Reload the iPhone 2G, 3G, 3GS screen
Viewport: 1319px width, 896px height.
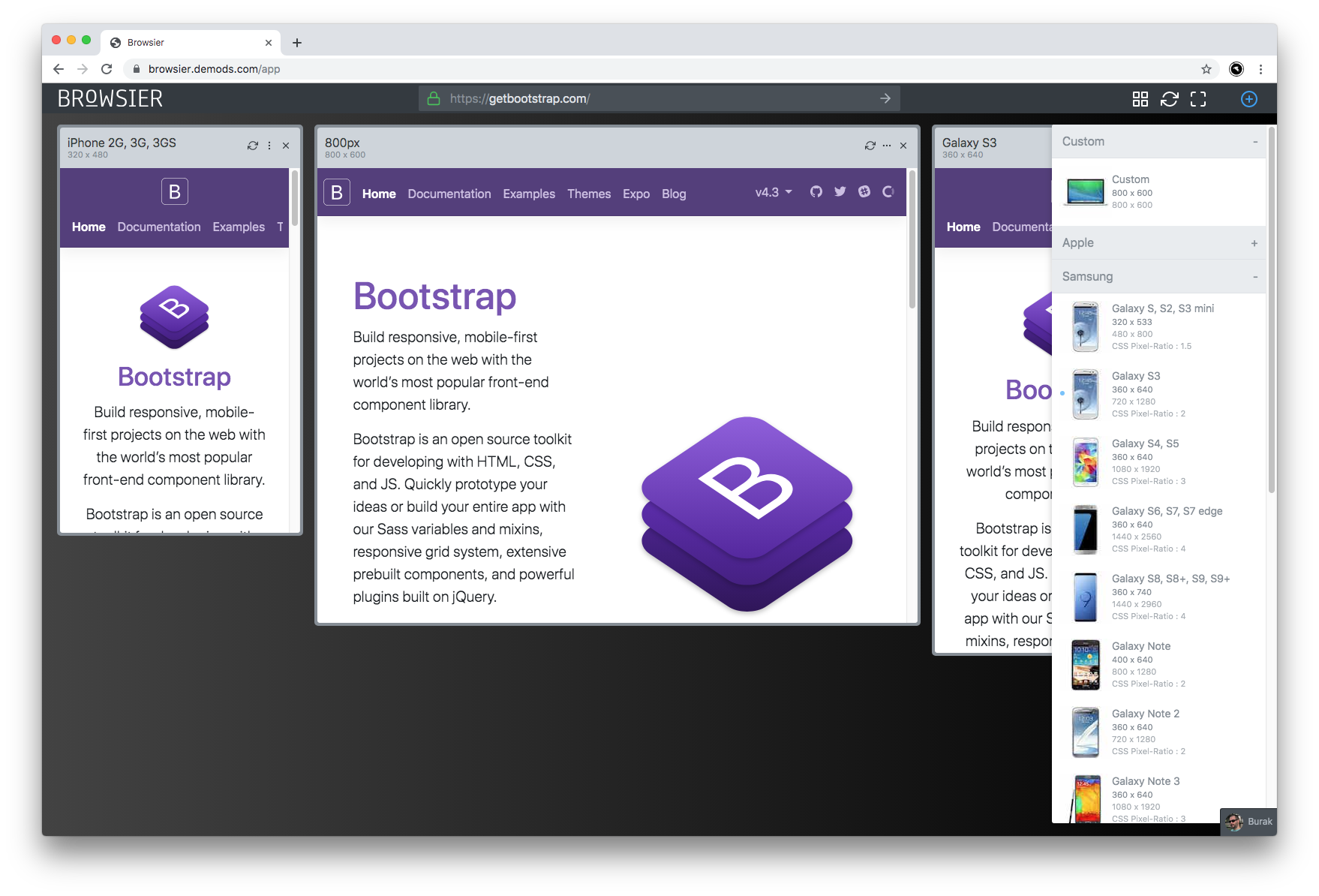click(253, 146)
